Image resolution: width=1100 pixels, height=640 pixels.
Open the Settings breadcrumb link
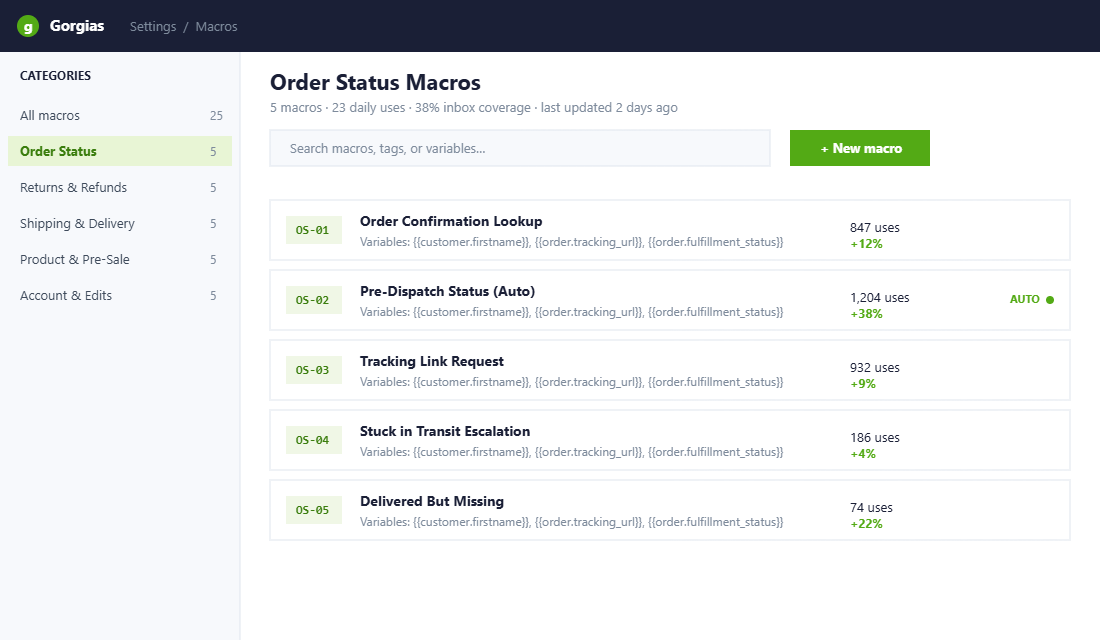point(153,27)
